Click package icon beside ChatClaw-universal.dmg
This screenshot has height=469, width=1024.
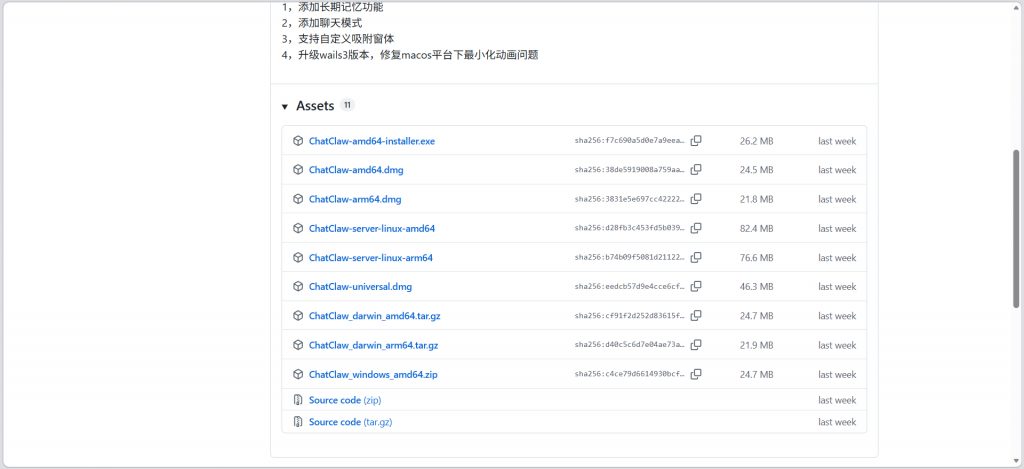click(x=298, y=286)
